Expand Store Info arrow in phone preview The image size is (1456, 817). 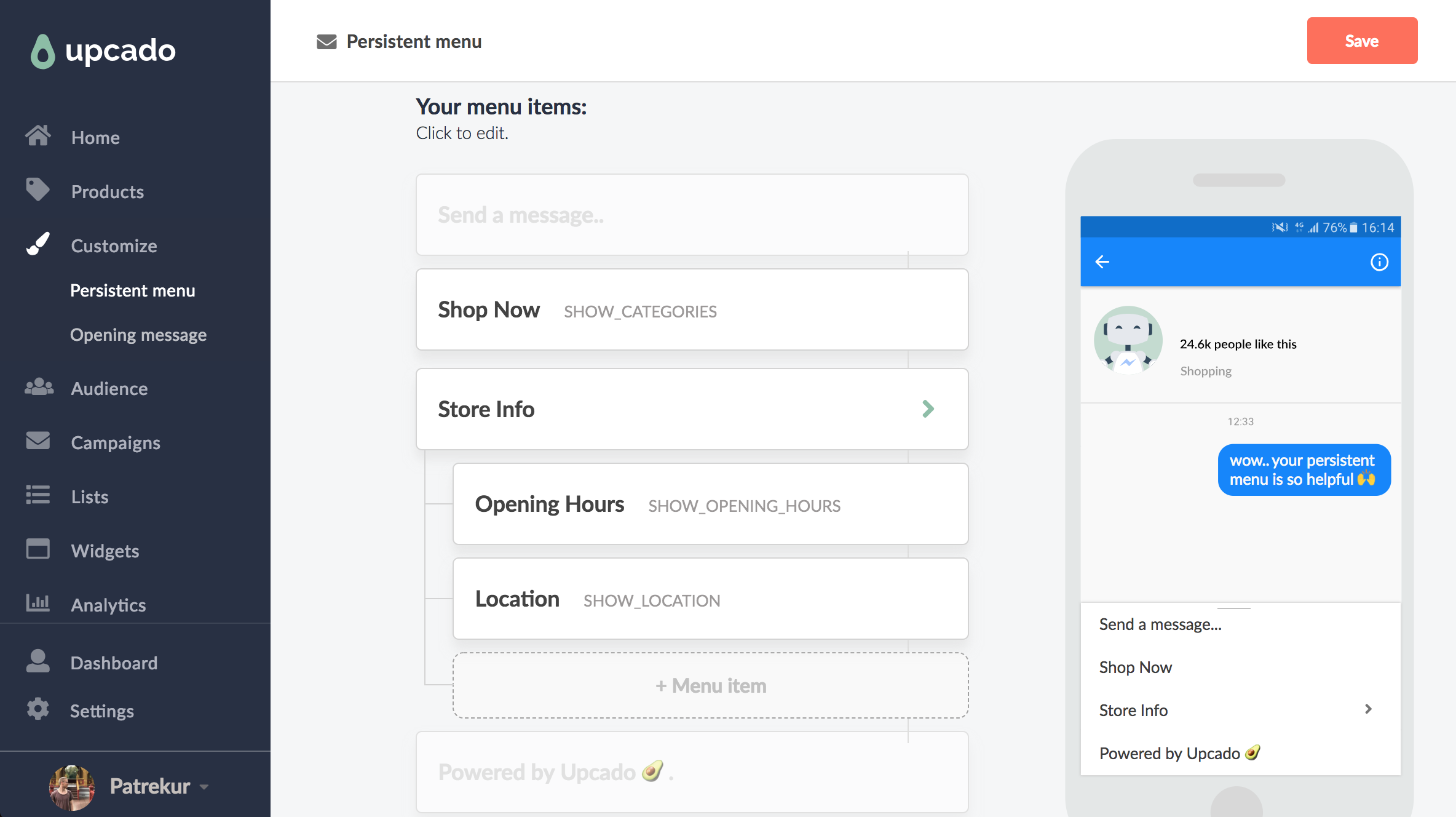1368,709
